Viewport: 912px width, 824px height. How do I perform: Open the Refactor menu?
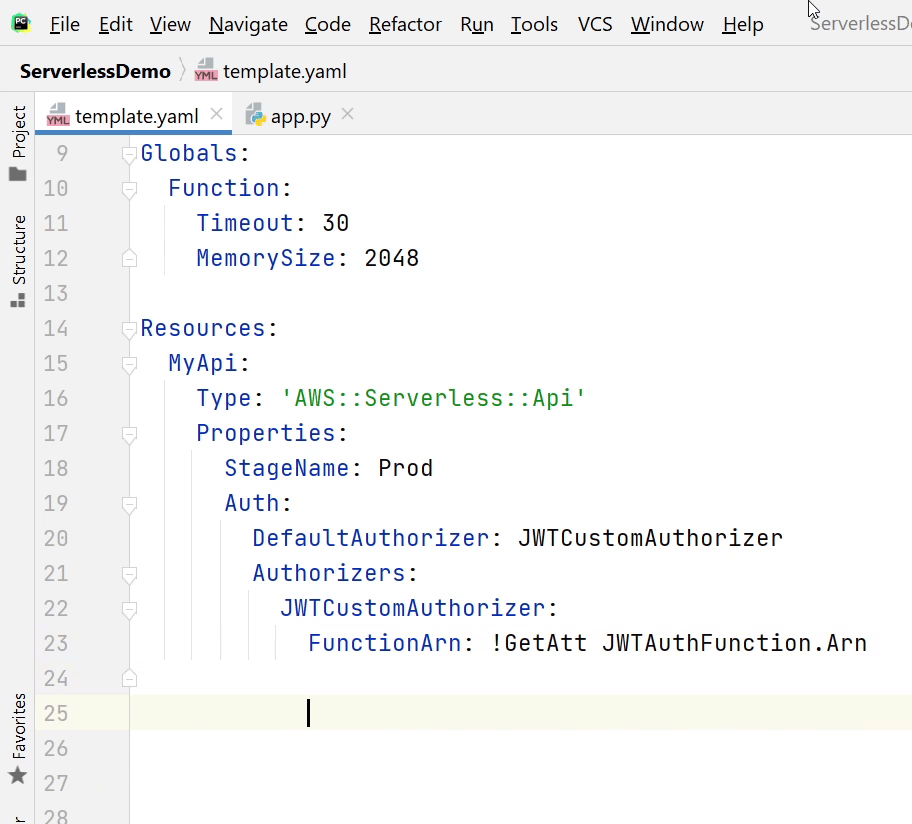(x=405, y=24)
